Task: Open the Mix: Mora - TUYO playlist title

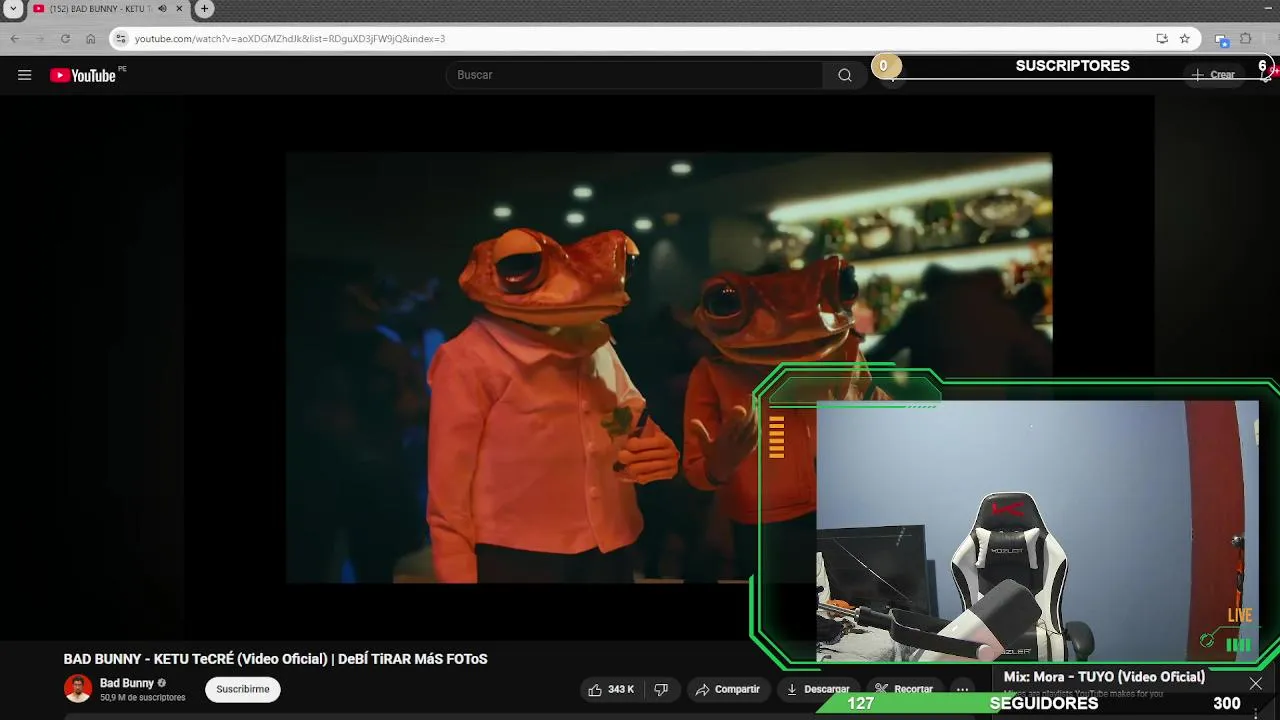Action: click(x=1104, y=677)
